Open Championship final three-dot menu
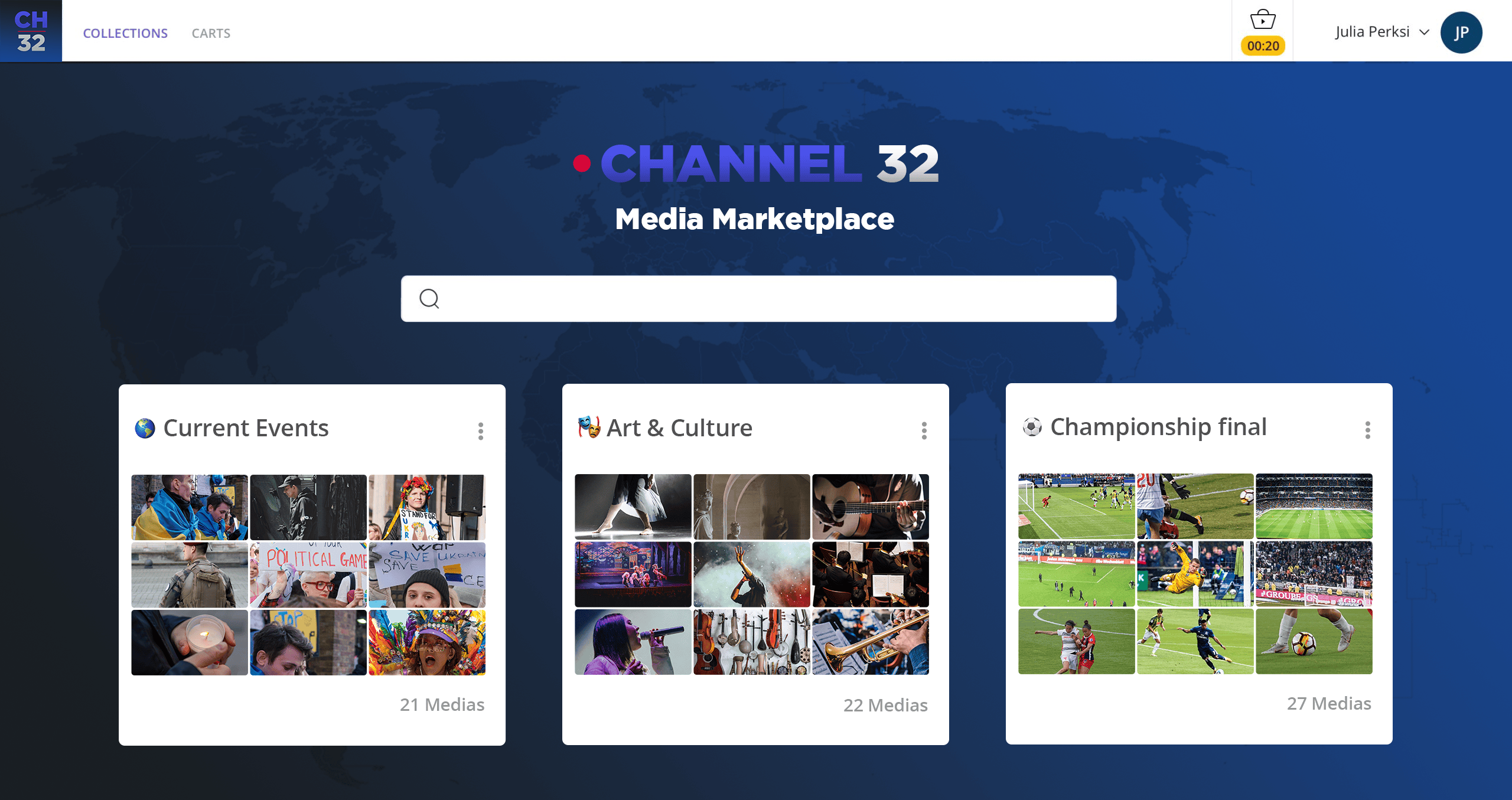The width and height of the screenshot is (1512, 800). click(1368, 430)
